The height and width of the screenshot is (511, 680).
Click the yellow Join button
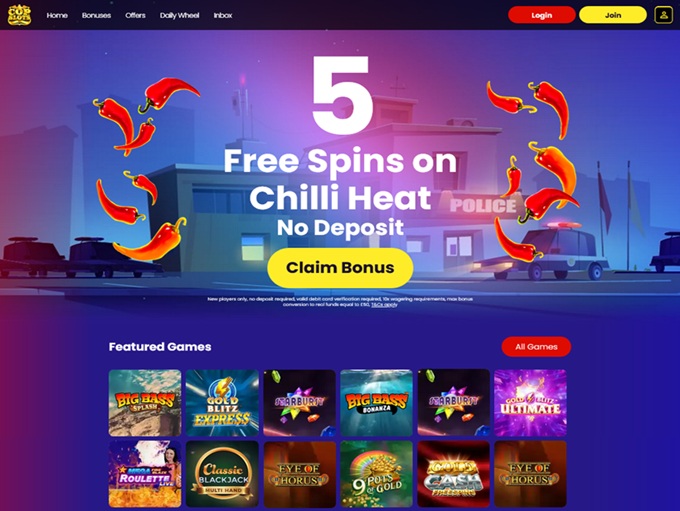point(613,15)
